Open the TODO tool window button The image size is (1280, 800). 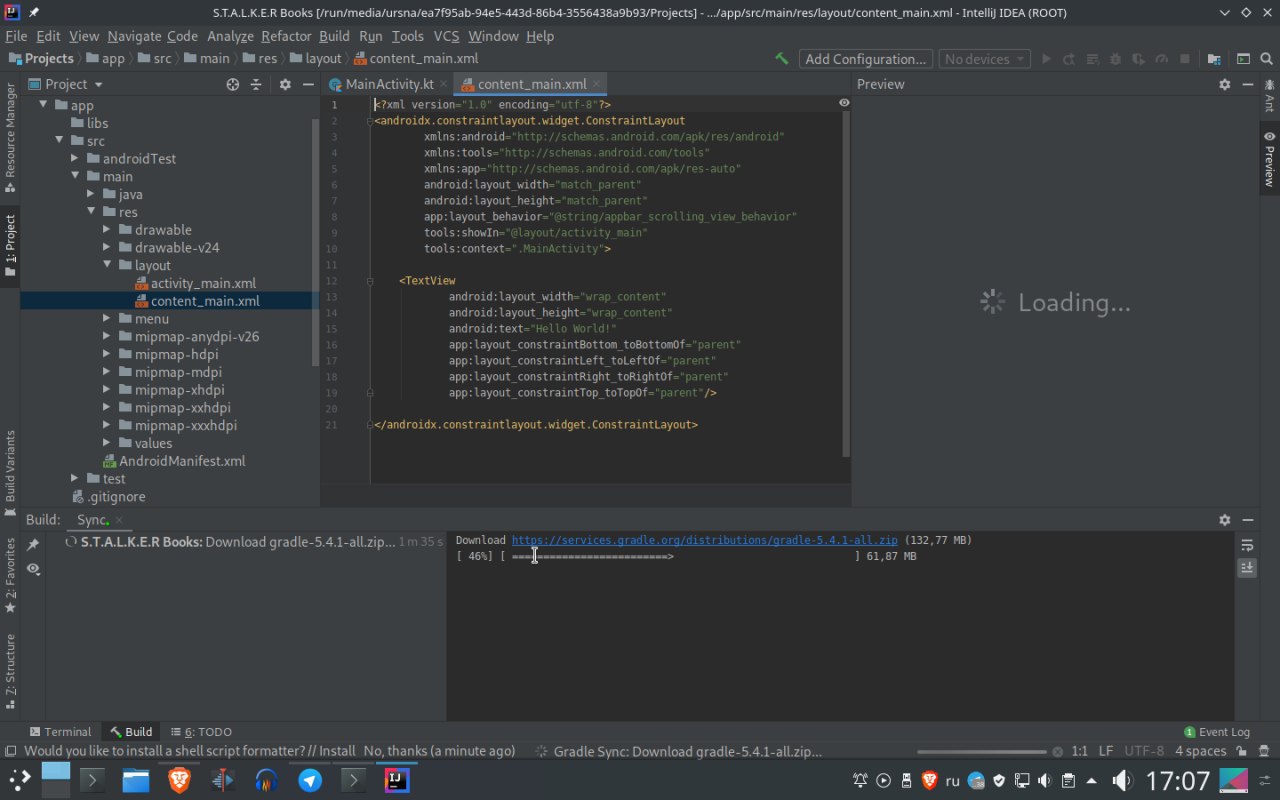pos(201,732)
